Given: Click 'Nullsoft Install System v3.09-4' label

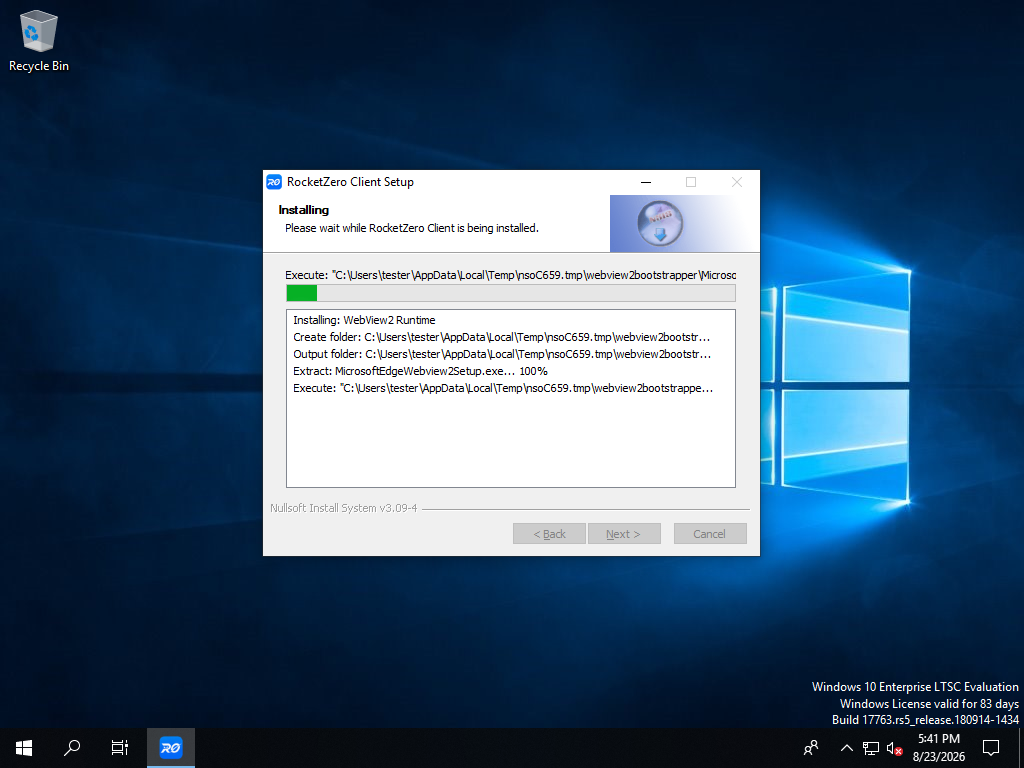Looking at the screenshot, I should click(344, 508).
